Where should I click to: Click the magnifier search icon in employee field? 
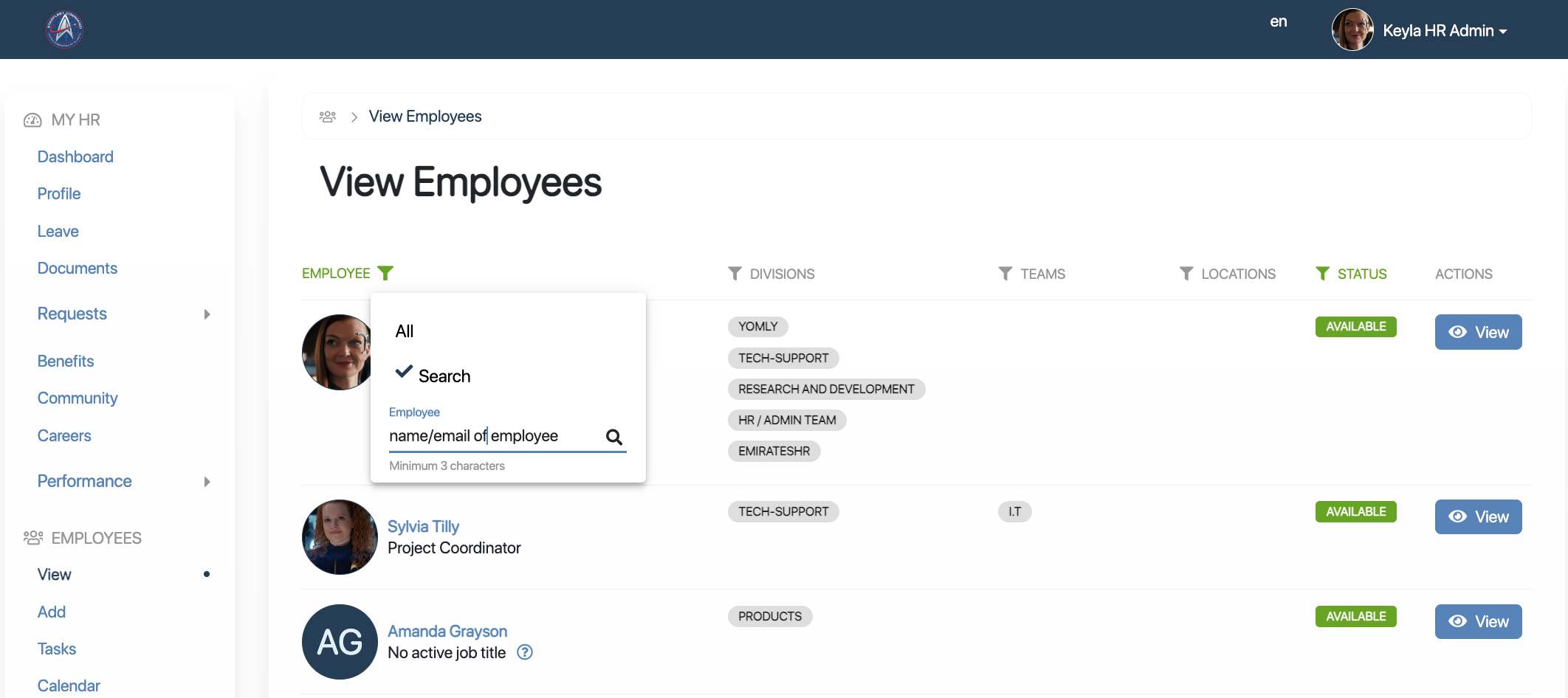click(x=613, y=437)
